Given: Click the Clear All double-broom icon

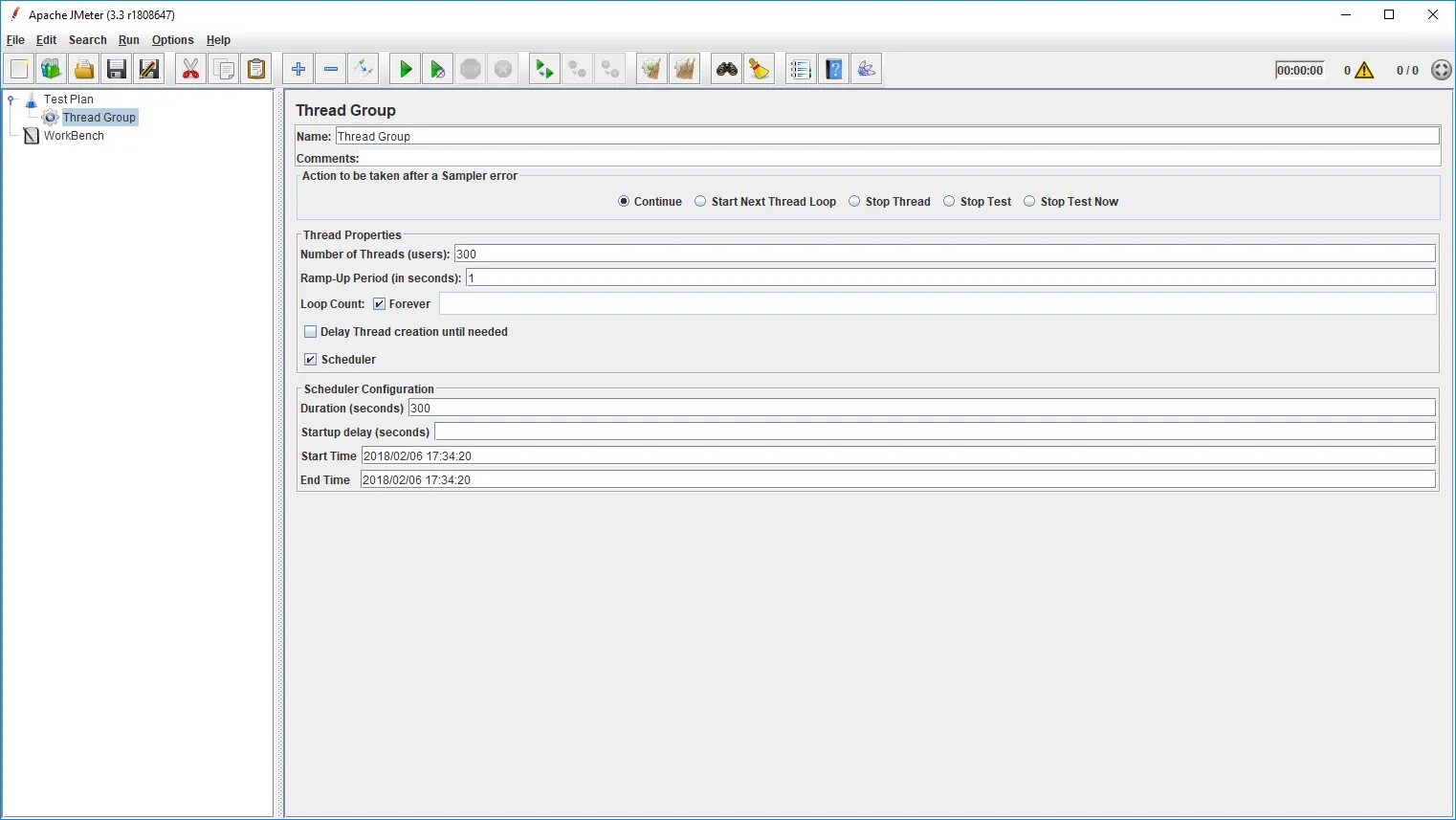Looking at the screenshot, I should [x=685, y=69].
